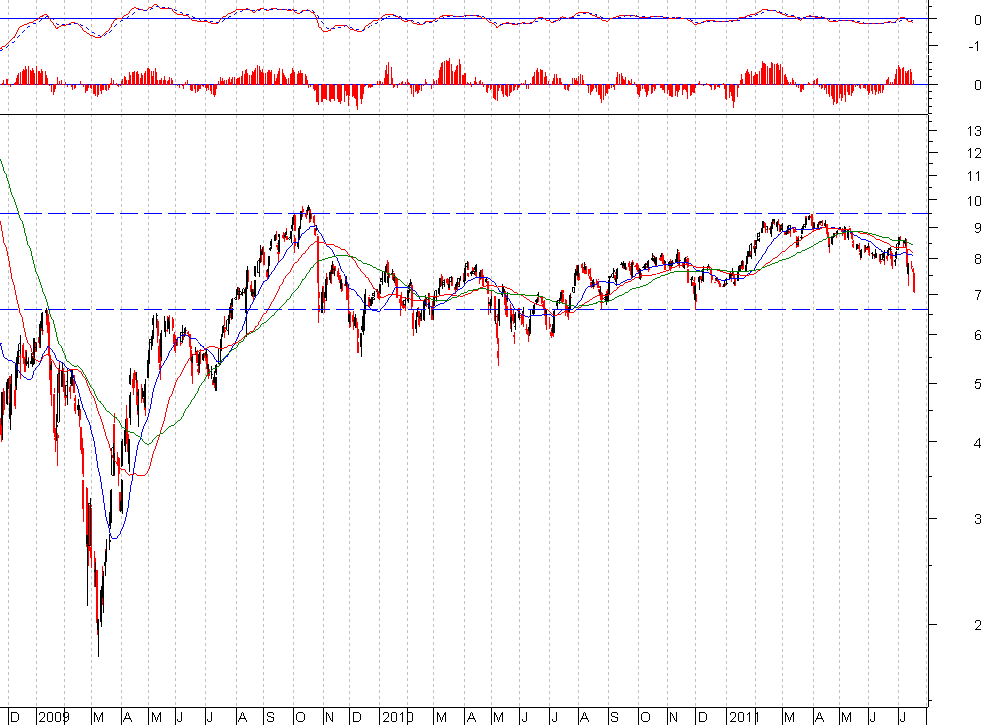Click the 'D' December 2009 axis label

[356, 717]
